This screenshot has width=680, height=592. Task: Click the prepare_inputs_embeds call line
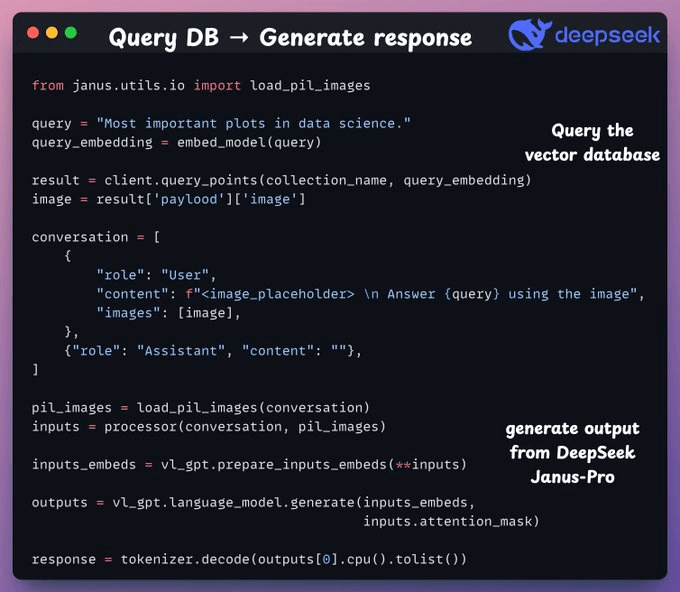pyautogui.click(x=249, y=465)
